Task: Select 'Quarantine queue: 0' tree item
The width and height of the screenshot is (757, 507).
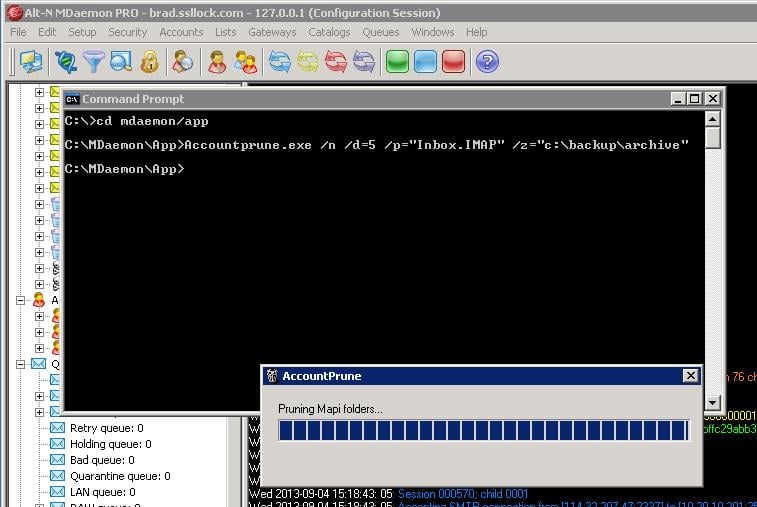Action: (x=120, y=476)
